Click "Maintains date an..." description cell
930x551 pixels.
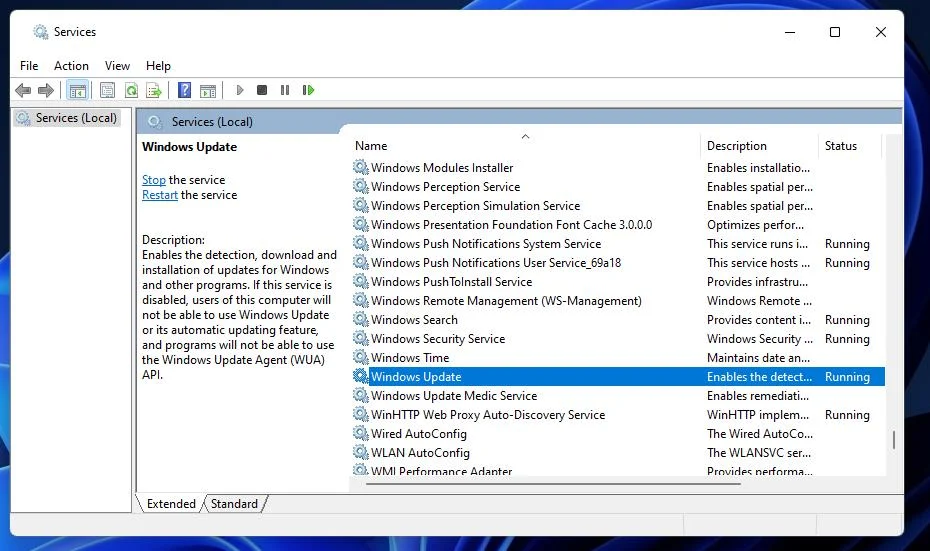click(758, 358)
